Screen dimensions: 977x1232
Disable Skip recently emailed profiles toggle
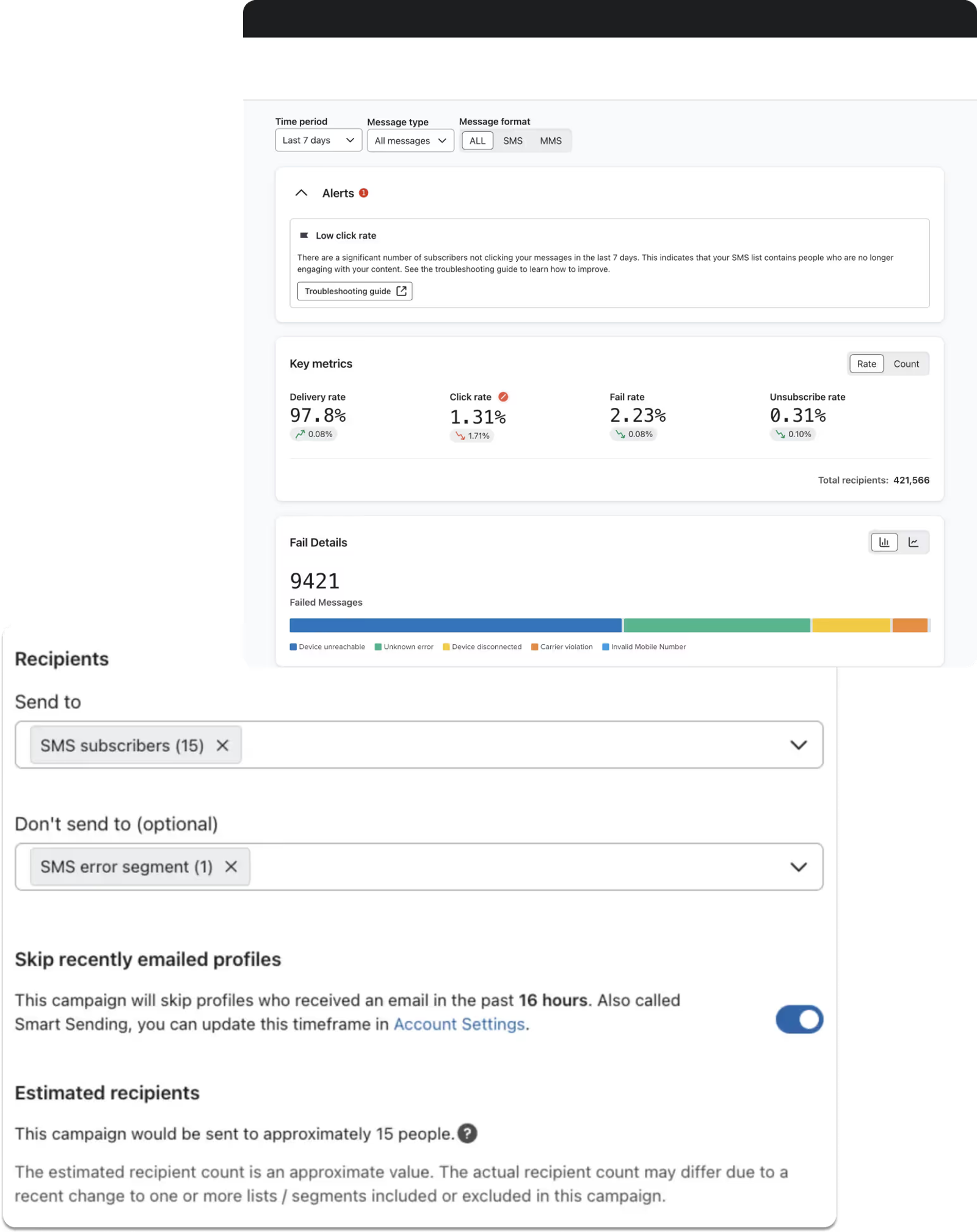pyautogui.click(x=799, y=1020)
